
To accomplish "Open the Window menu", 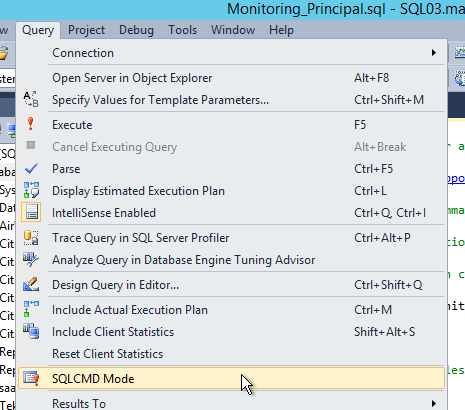I will 233,30.
